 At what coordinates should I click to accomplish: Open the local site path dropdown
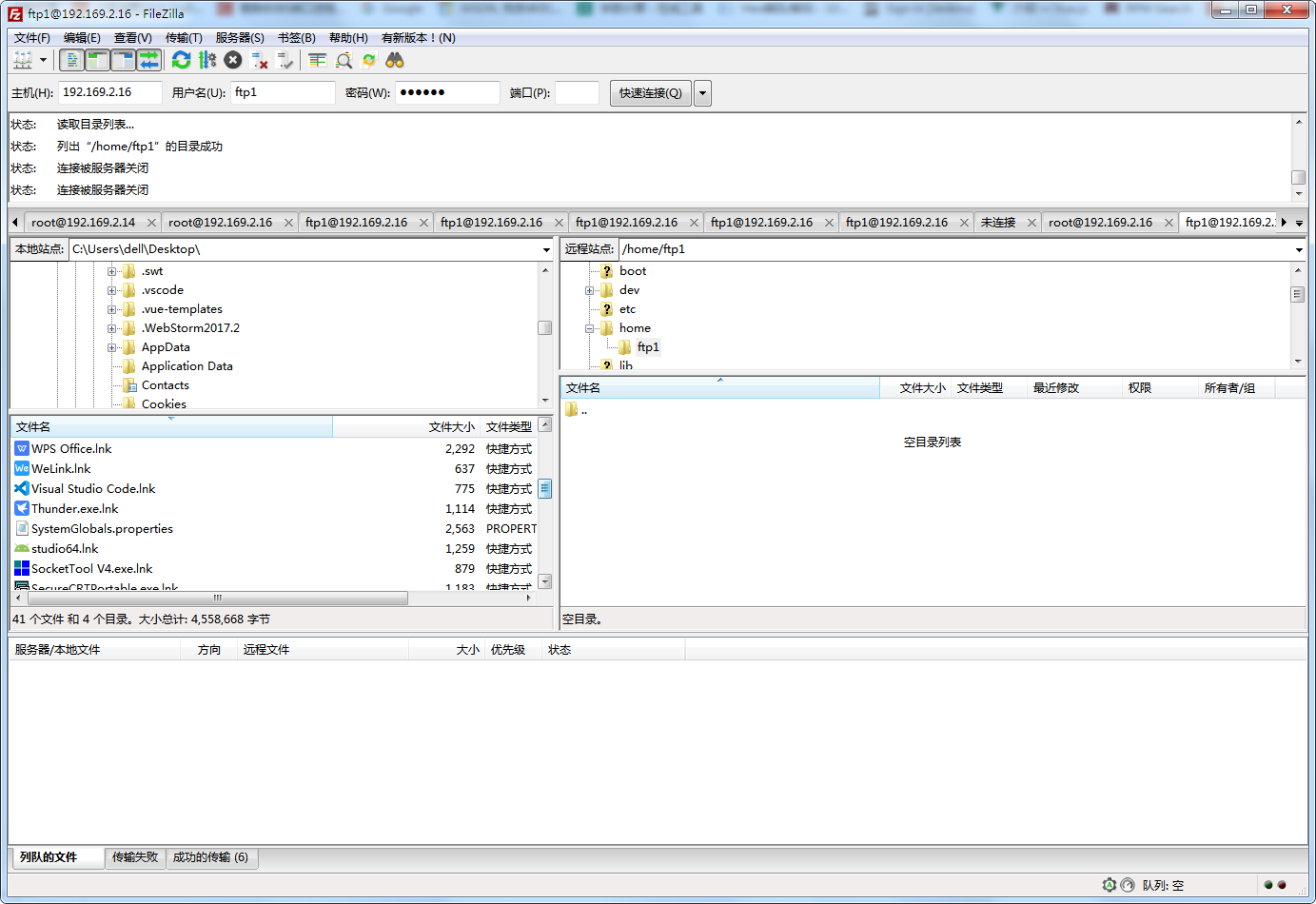546,249
